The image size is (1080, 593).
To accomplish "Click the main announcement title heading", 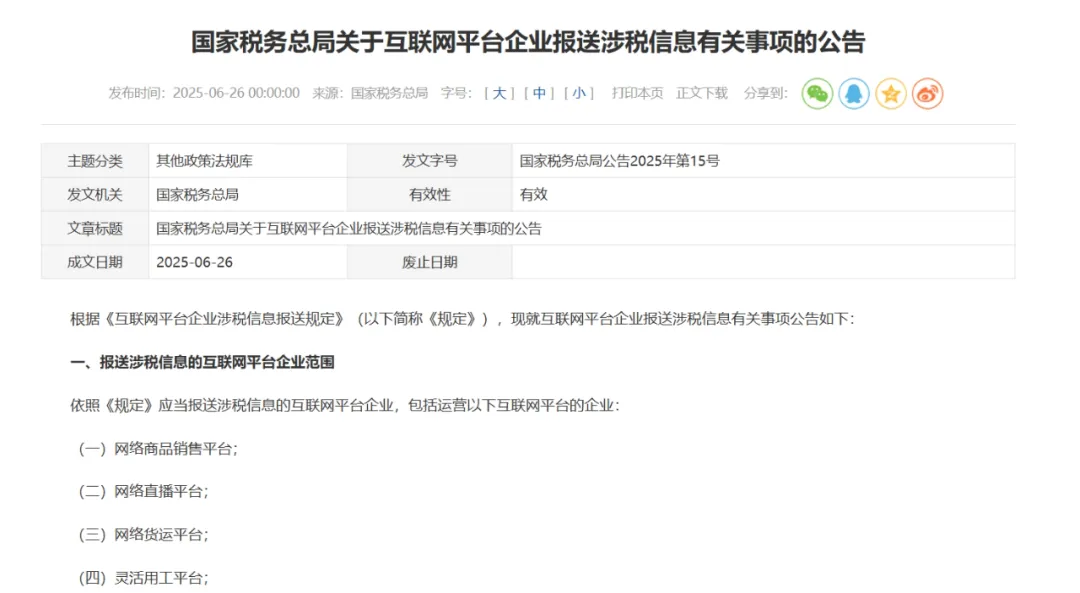I will click(528, 42).
